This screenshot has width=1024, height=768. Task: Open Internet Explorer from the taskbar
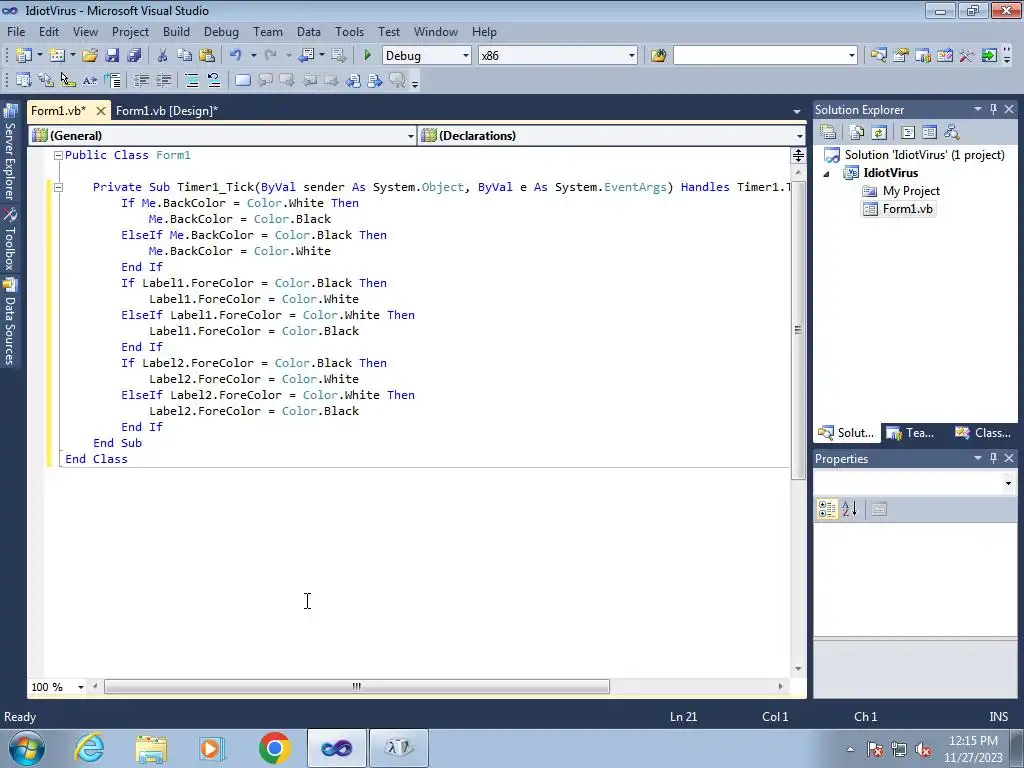pos(89,748)
